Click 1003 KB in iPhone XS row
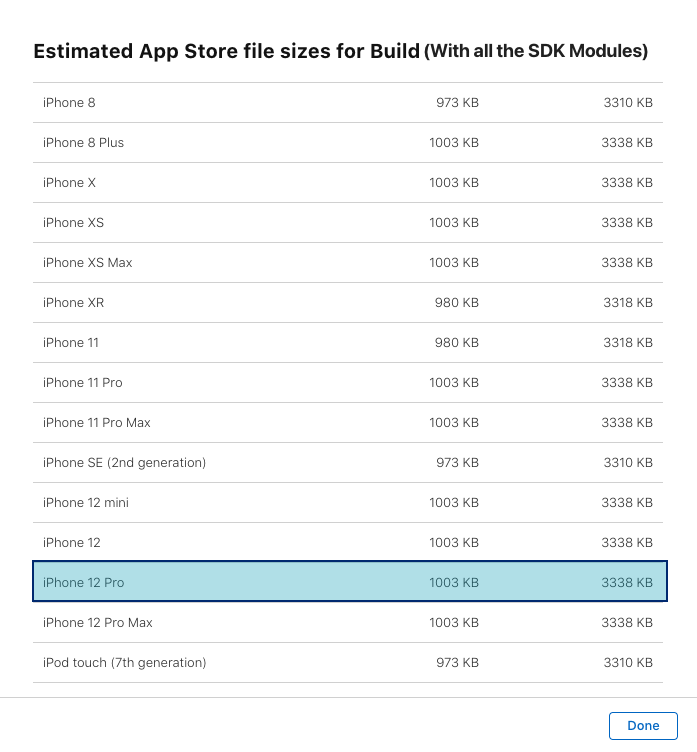 coord(454,223)
